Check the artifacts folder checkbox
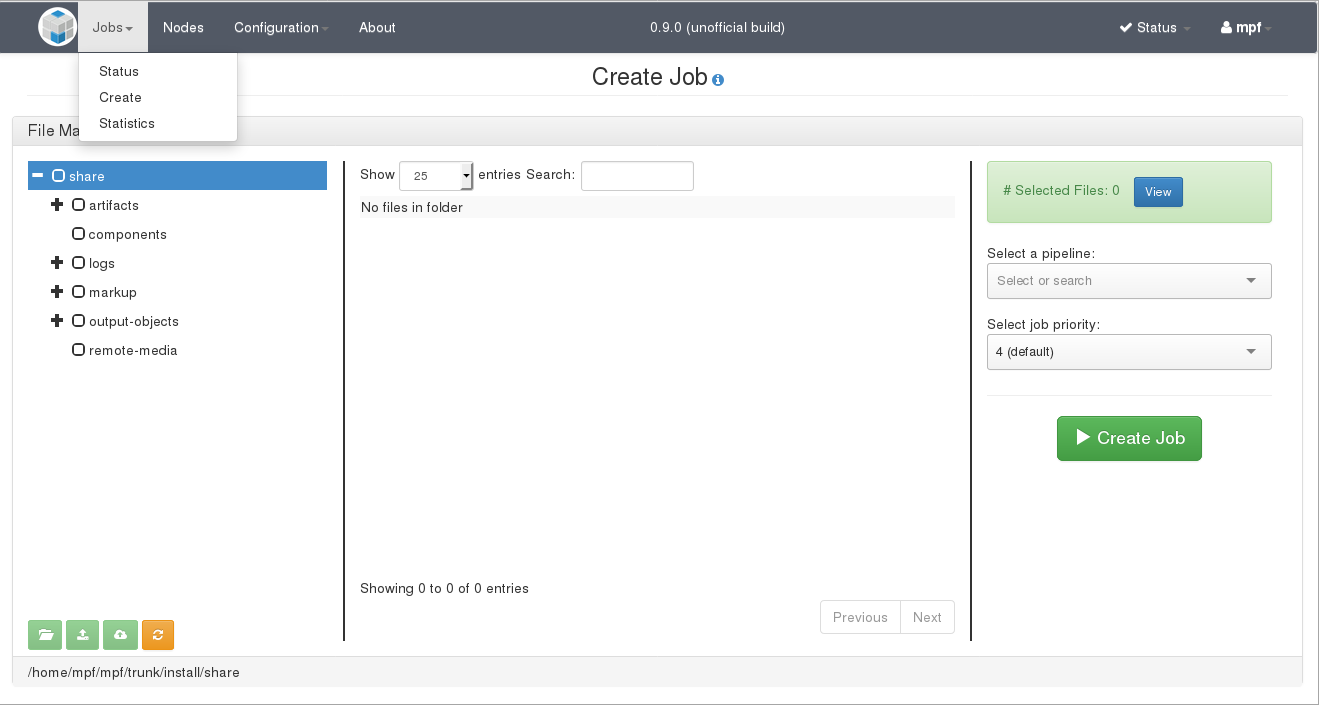 (79, 205)
